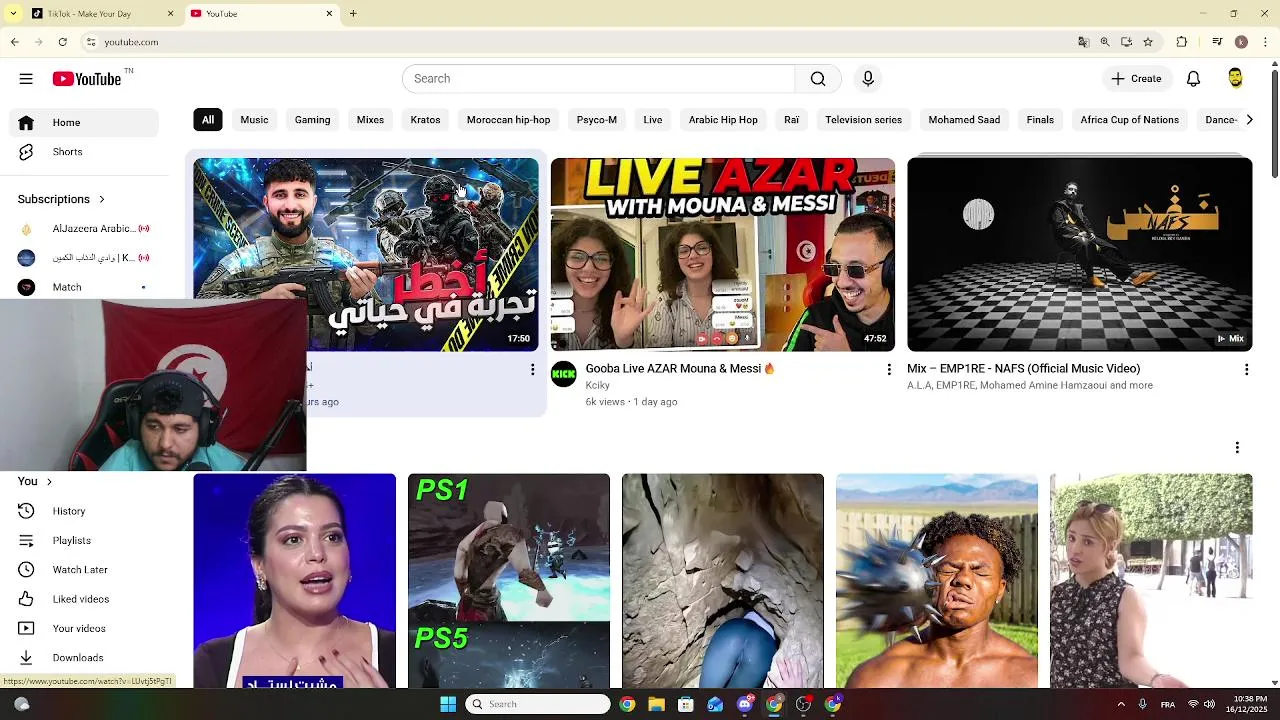This screenshot has width=1280, height=720.
Task: Open the tab search dropdown arrow
Action: click(13, 14)
